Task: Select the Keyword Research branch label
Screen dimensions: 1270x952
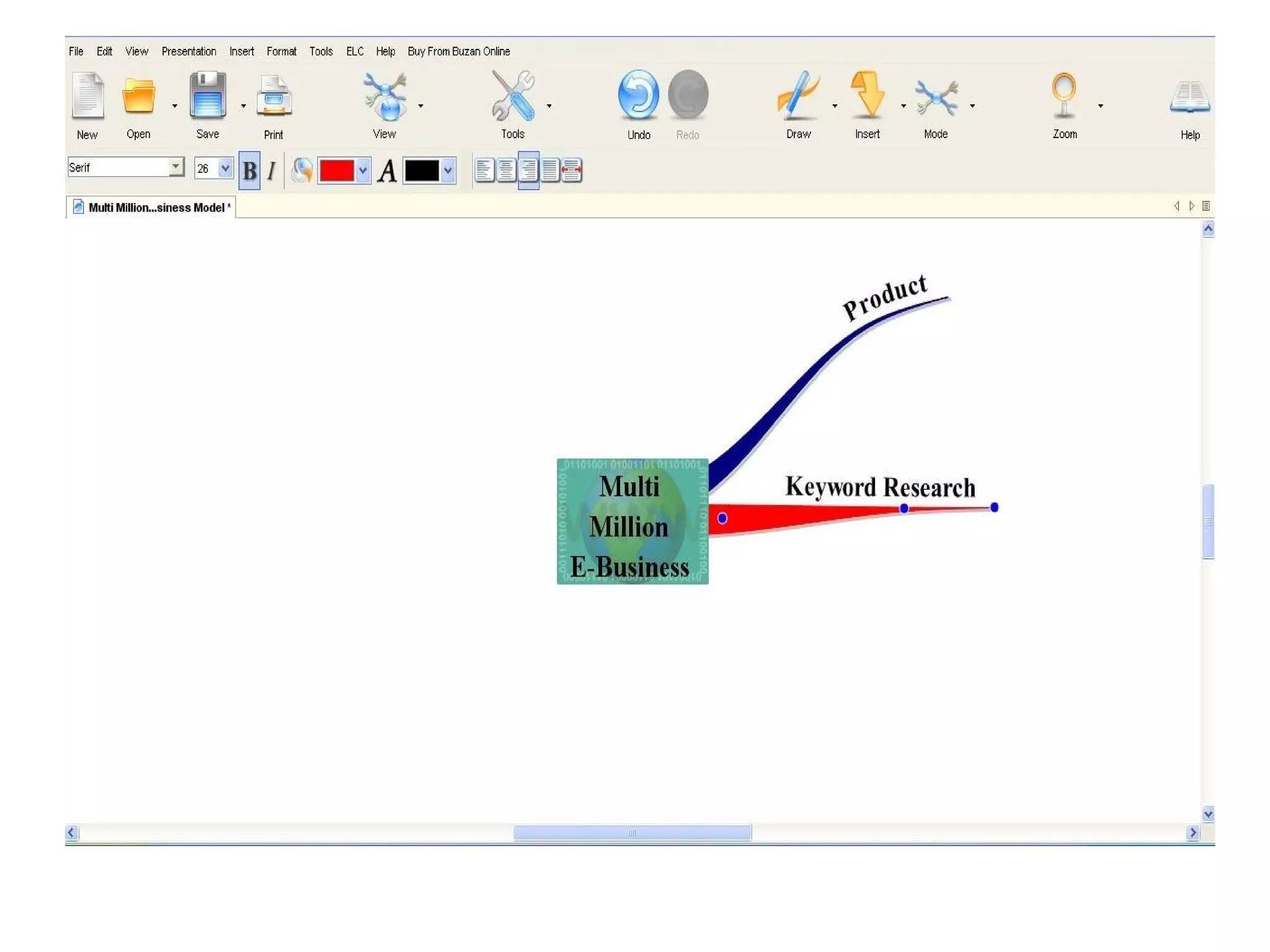Action: [x=879, y=487]
